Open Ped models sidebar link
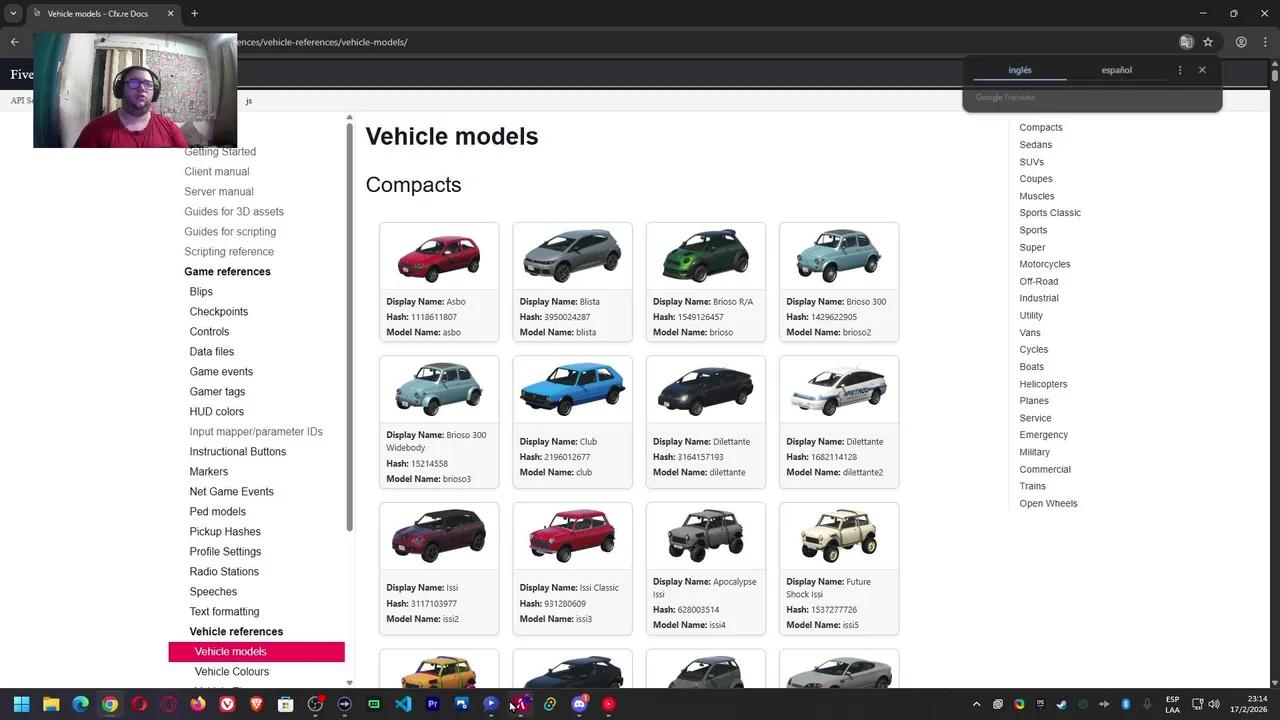 (217, 512)
